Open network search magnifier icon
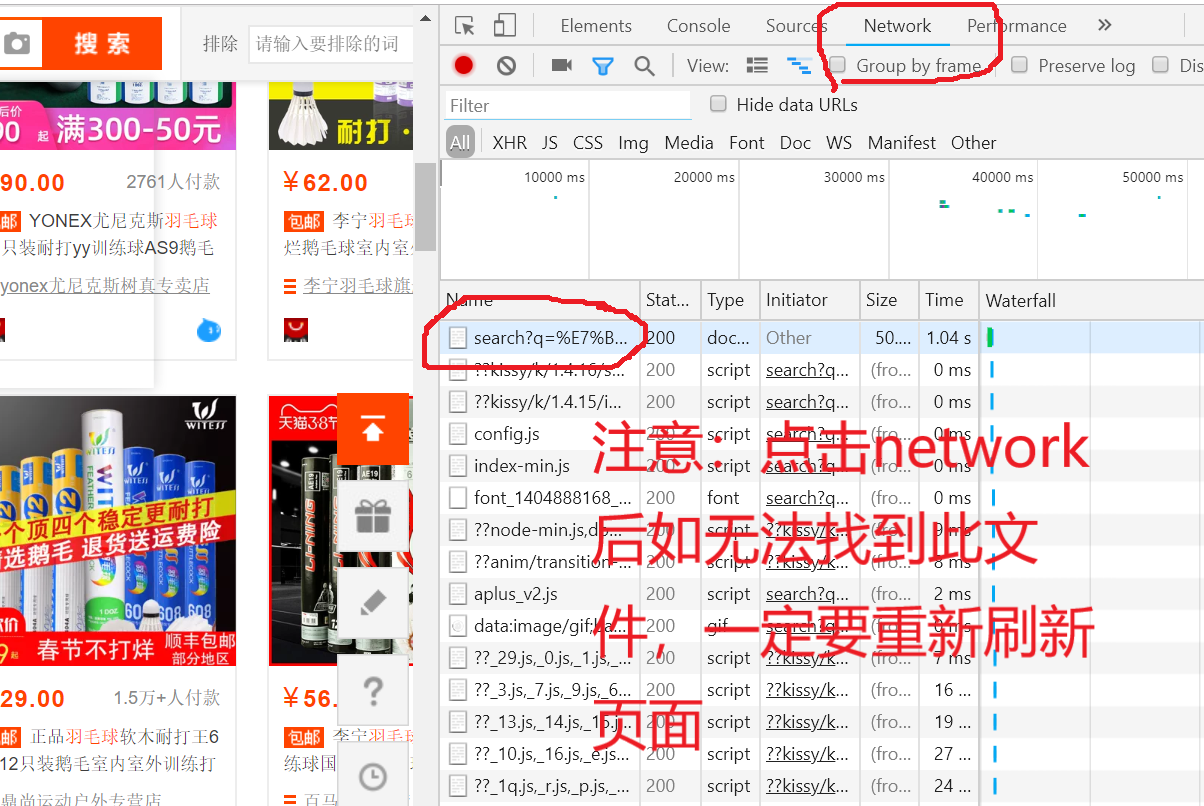The height and width of the screenshot is (806, 1204). 645,66
